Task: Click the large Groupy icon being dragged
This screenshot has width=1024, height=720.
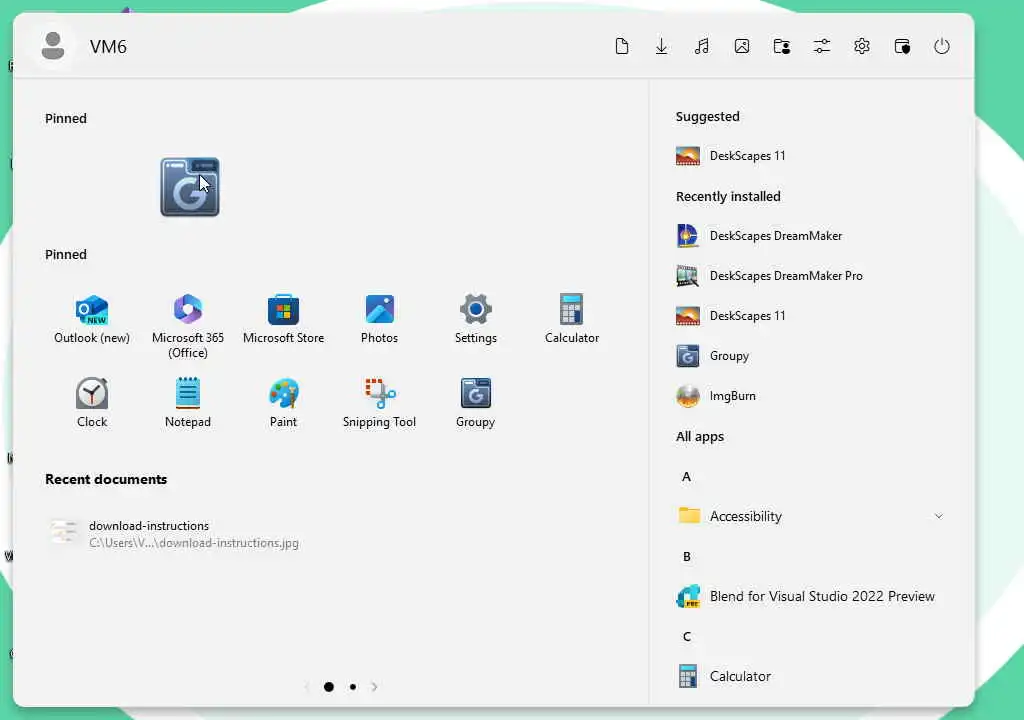Action: click(190, 187)
